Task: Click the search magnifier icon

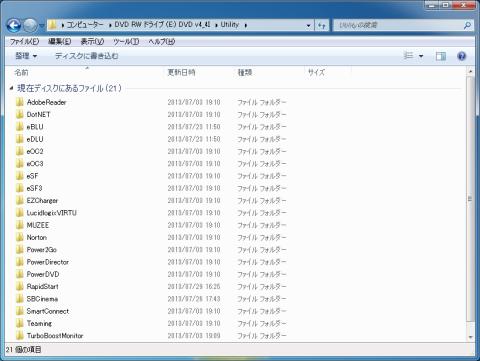Action: pyautogui.click(x=467, y=25)
